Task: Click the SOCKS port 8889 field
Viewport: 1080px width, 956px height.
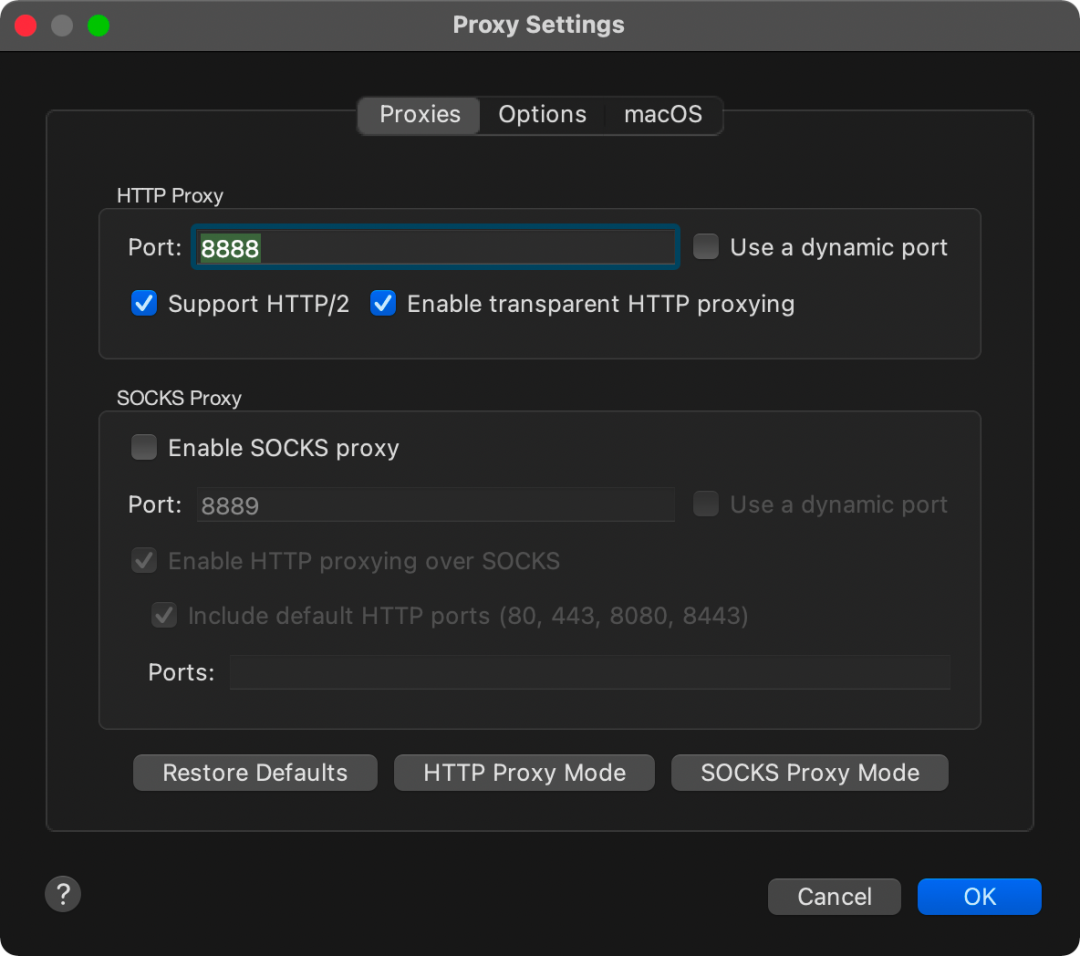Action: 435,505
